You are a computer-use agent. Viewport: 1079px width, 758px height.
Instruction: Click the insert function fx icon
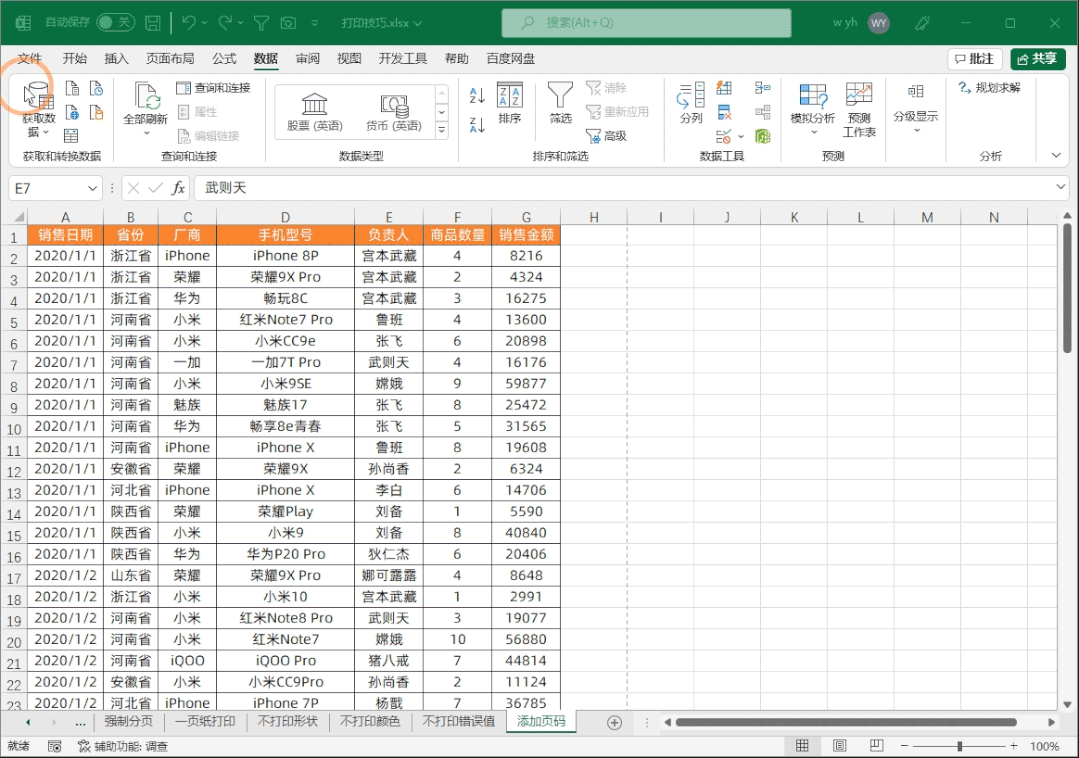178,188
